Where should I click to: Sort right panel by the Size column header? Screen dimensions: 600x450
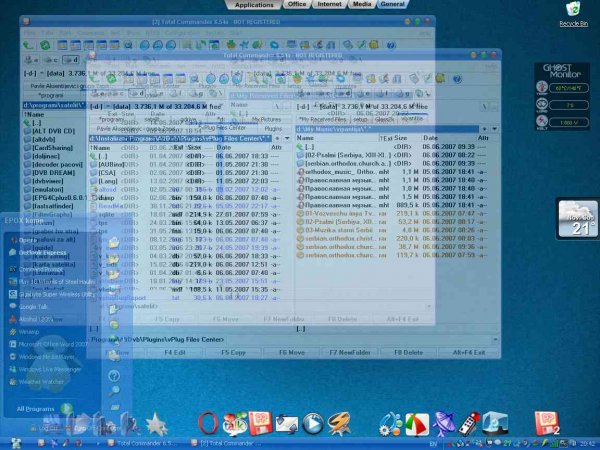(401, 138)
